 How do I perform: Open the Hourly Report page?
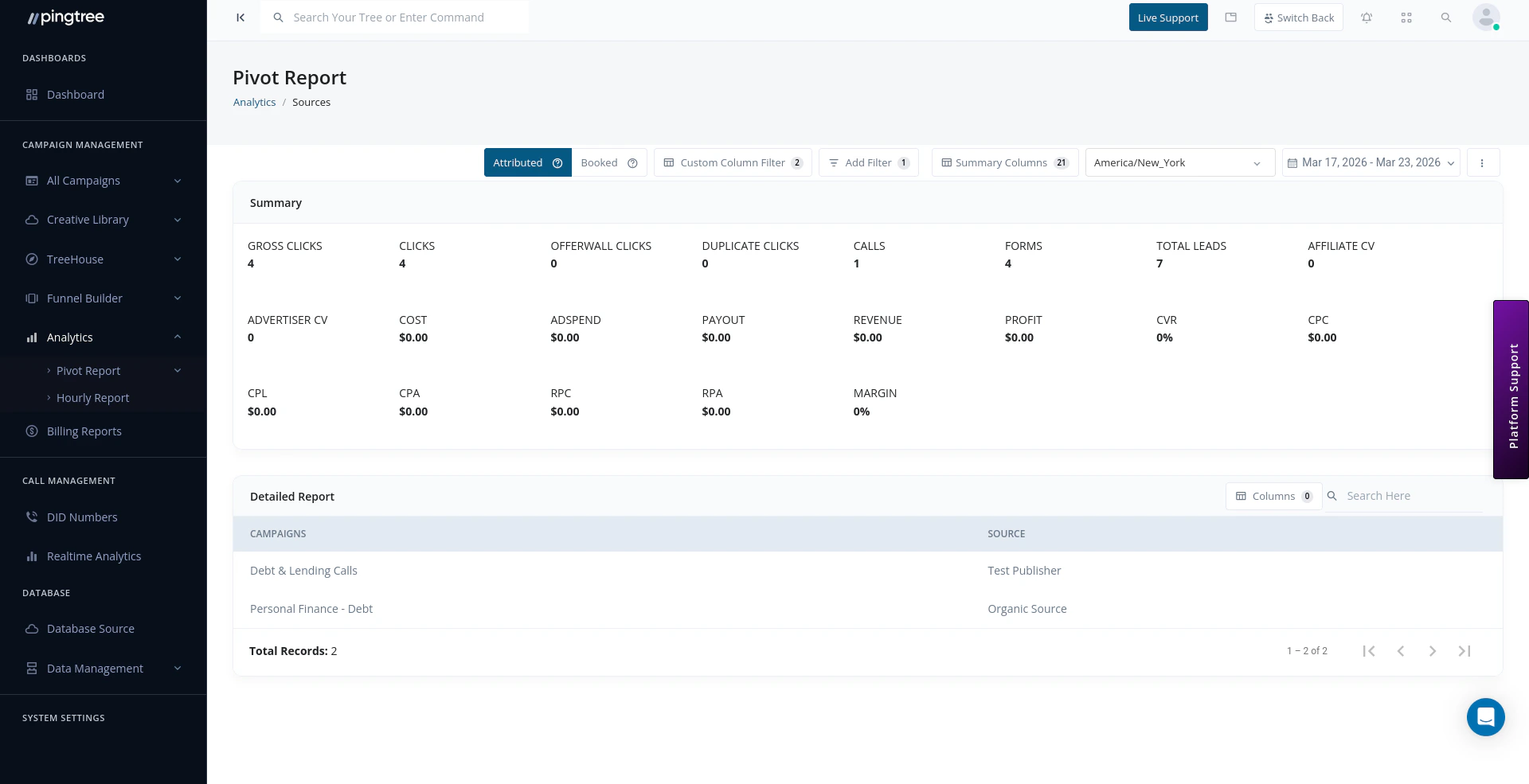(93, 397)
